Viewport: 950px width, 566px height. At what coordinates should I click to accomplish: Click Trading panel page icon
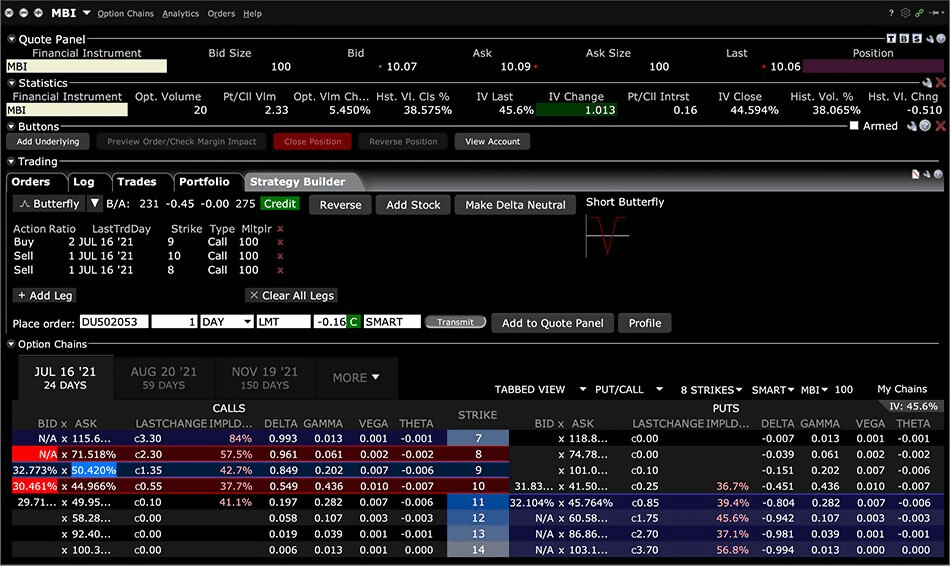(915, 175)
